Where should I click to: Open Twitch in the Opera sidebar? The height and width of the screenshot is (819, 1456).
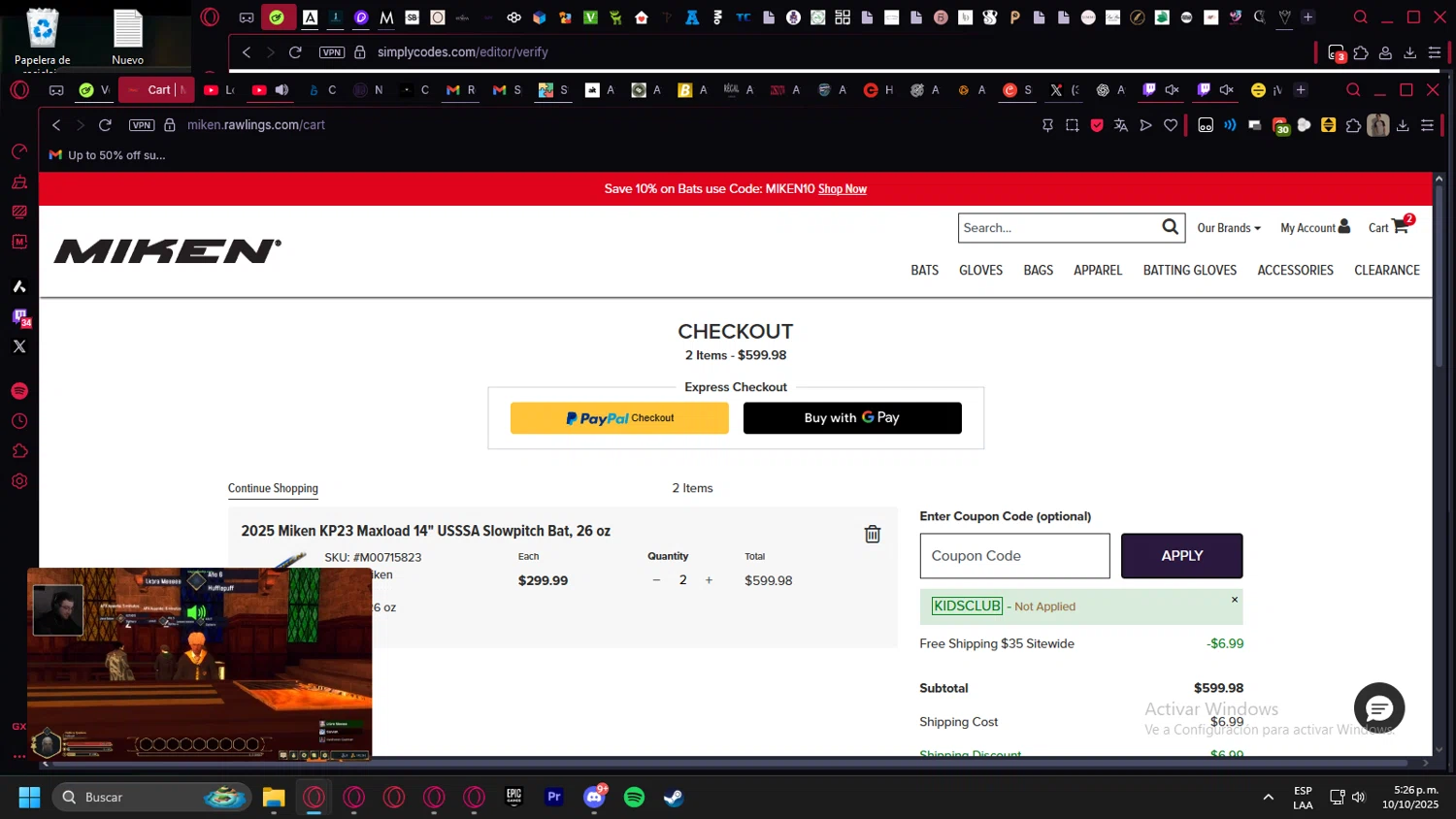pyautogui.click(x=19, y=317)
